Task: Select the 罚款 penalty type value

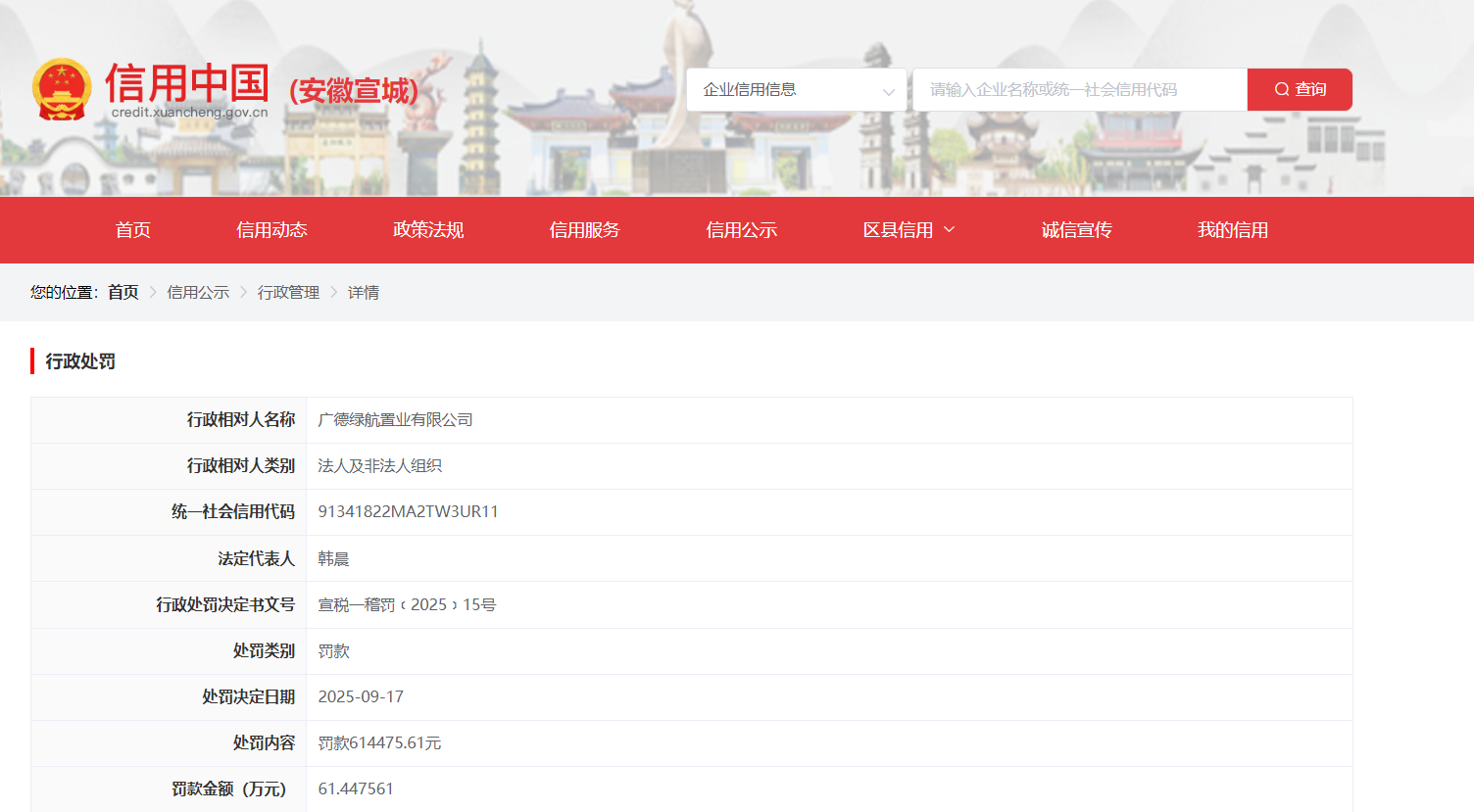Action: click(x=333, y=651)
